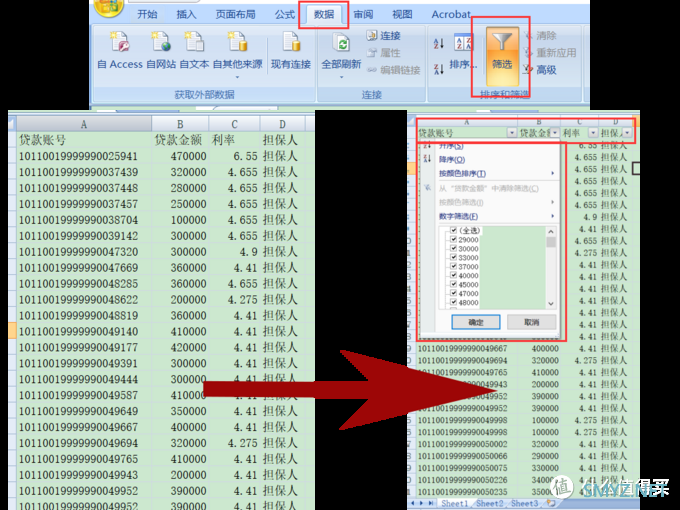
Task: Click filter list scrollbar up arrow
Action: click(551, 231)
